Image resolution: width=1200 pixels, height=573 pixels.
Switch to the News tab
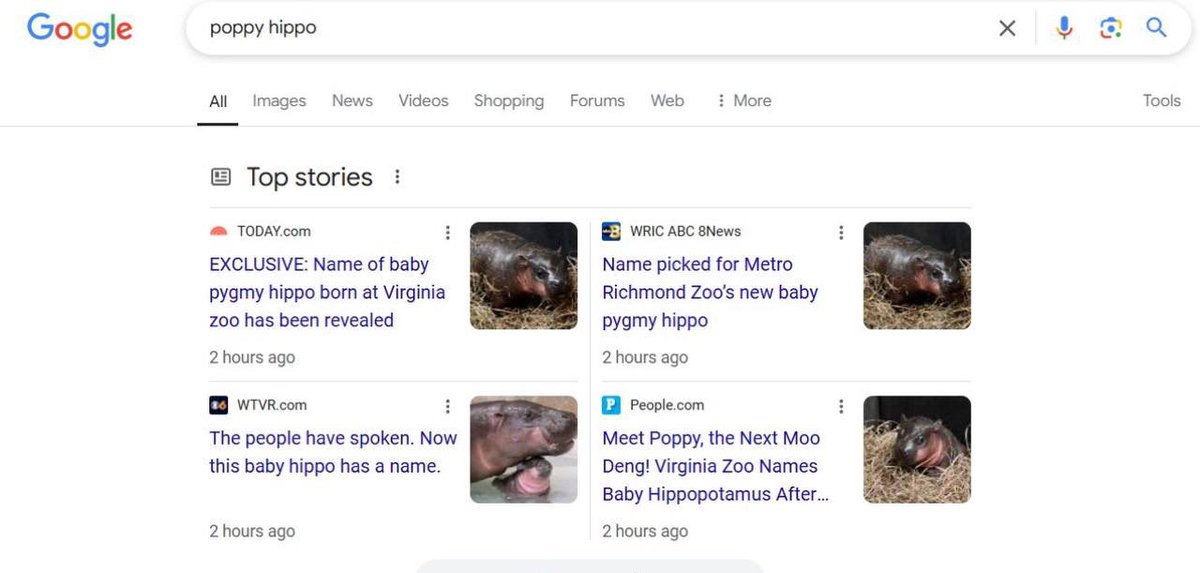point(352,101)
